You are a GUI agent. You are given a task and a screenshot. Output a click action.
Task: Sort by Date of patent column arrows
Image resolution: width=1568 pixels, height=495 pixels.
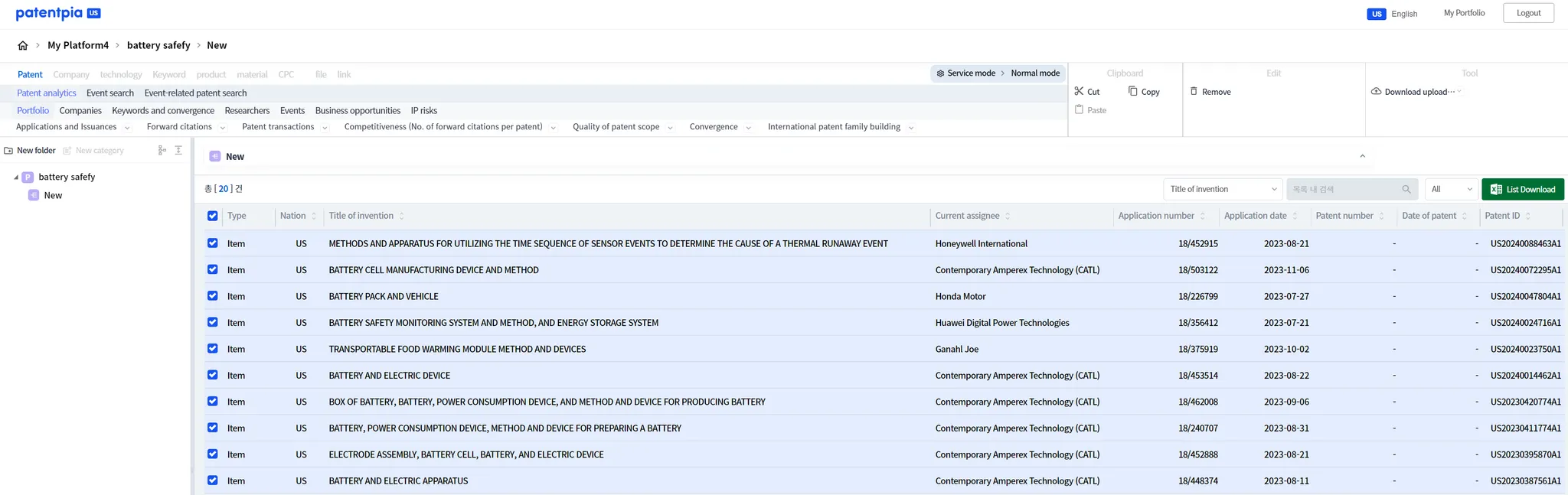pyautogui.click(x=1464, y=216)
